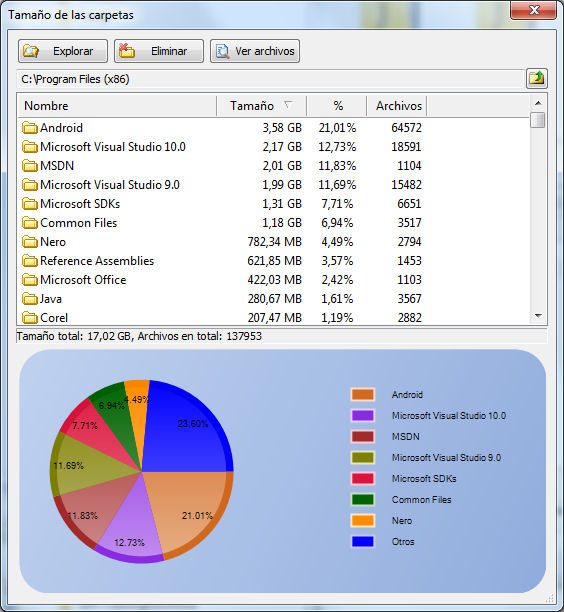This screenshot has height=612, width=564.
Task: Select the Microsoft SDKs folder icon
Action: point(30,204)
